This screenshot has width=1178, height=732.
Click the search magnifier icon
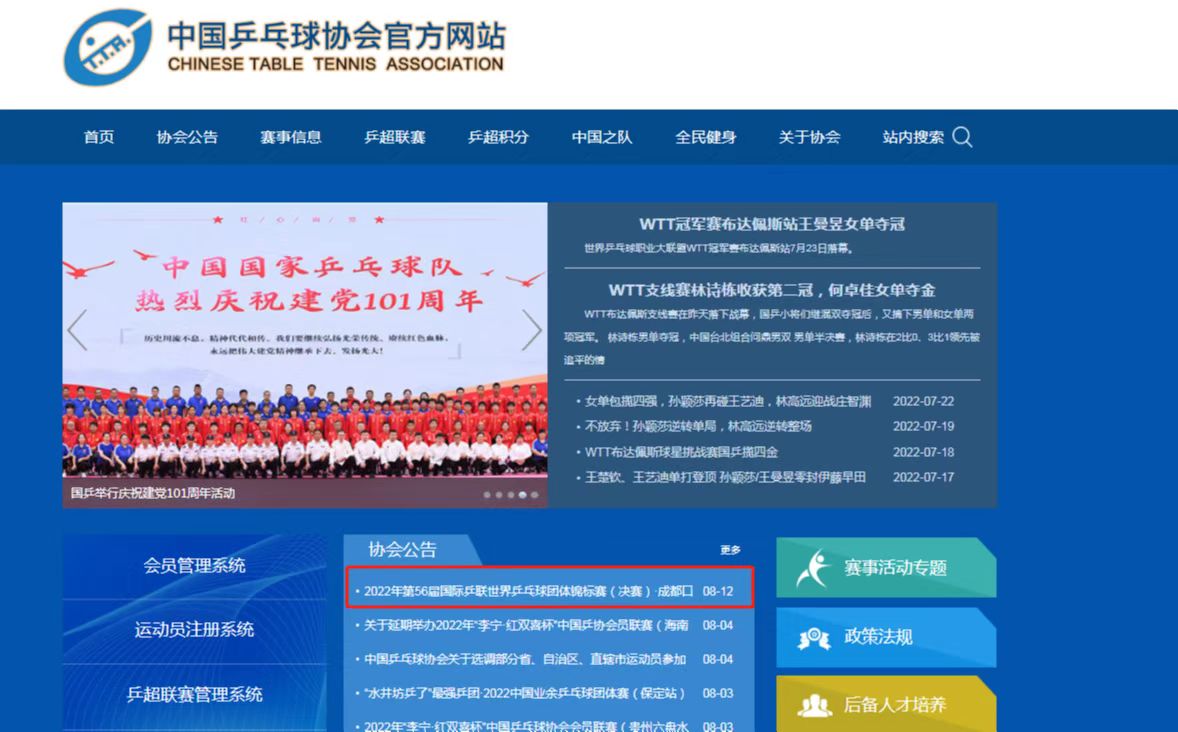point(962,137)
